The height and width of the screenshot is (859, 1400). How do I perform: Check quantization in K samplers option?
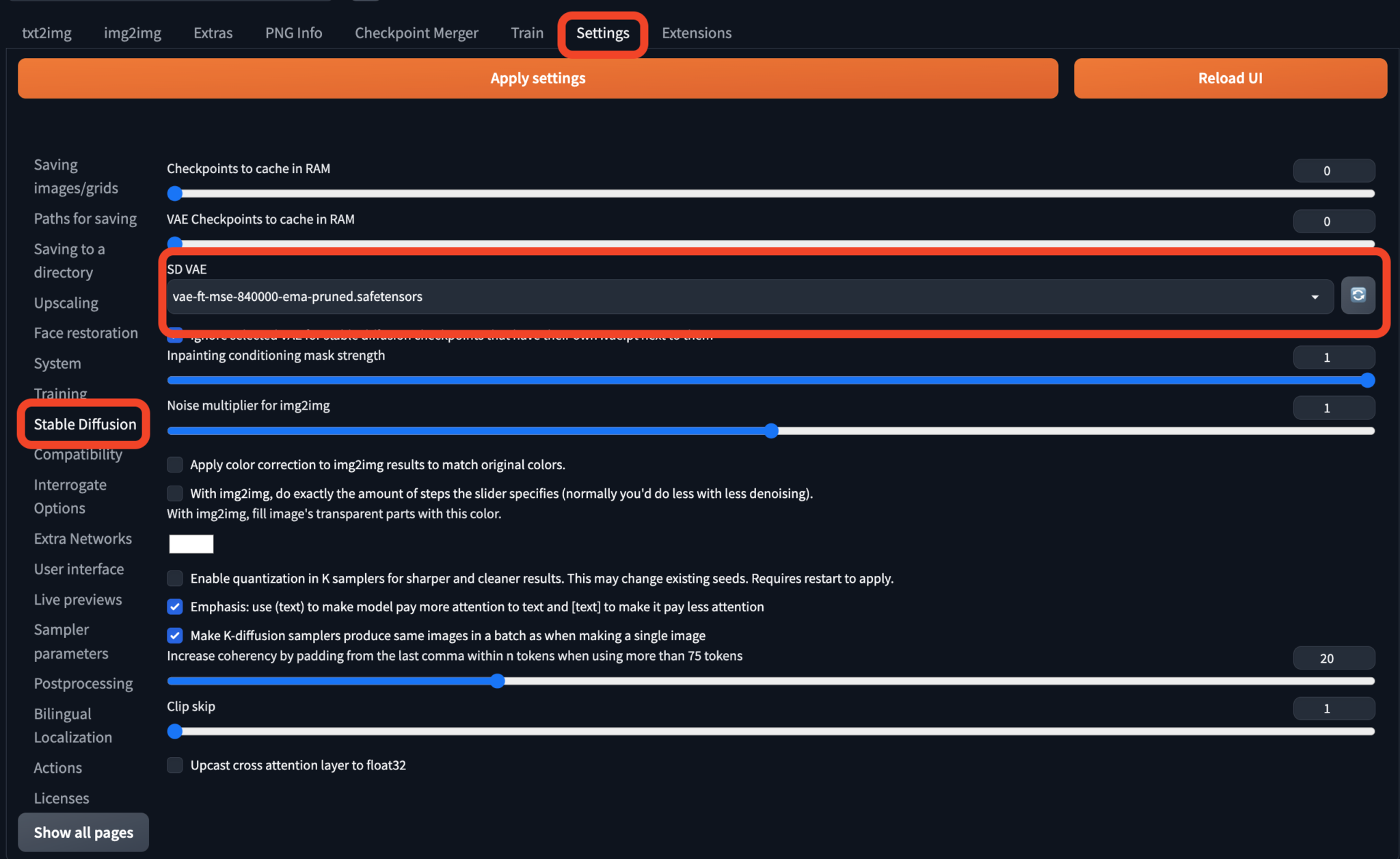175,579
